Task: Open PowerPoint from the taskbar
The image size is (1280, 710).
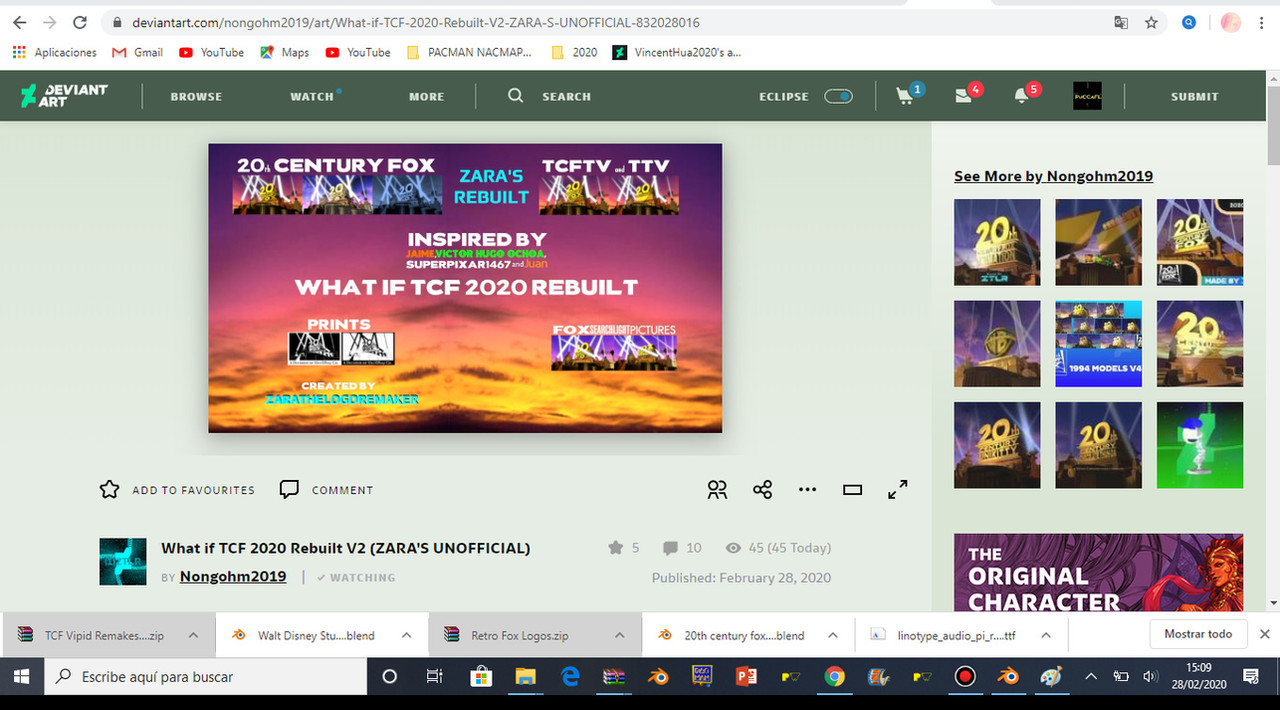Action: [x=745, y=677]
